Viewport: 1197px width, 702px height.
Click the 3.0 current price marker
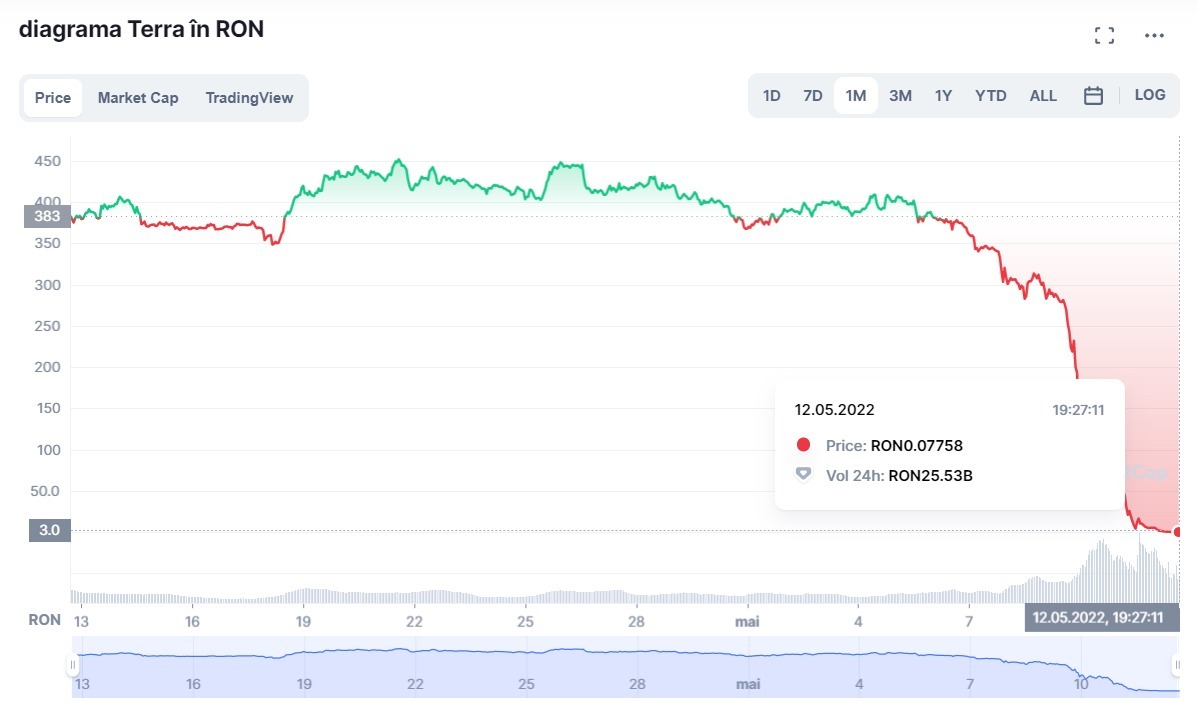click(50, 530)
